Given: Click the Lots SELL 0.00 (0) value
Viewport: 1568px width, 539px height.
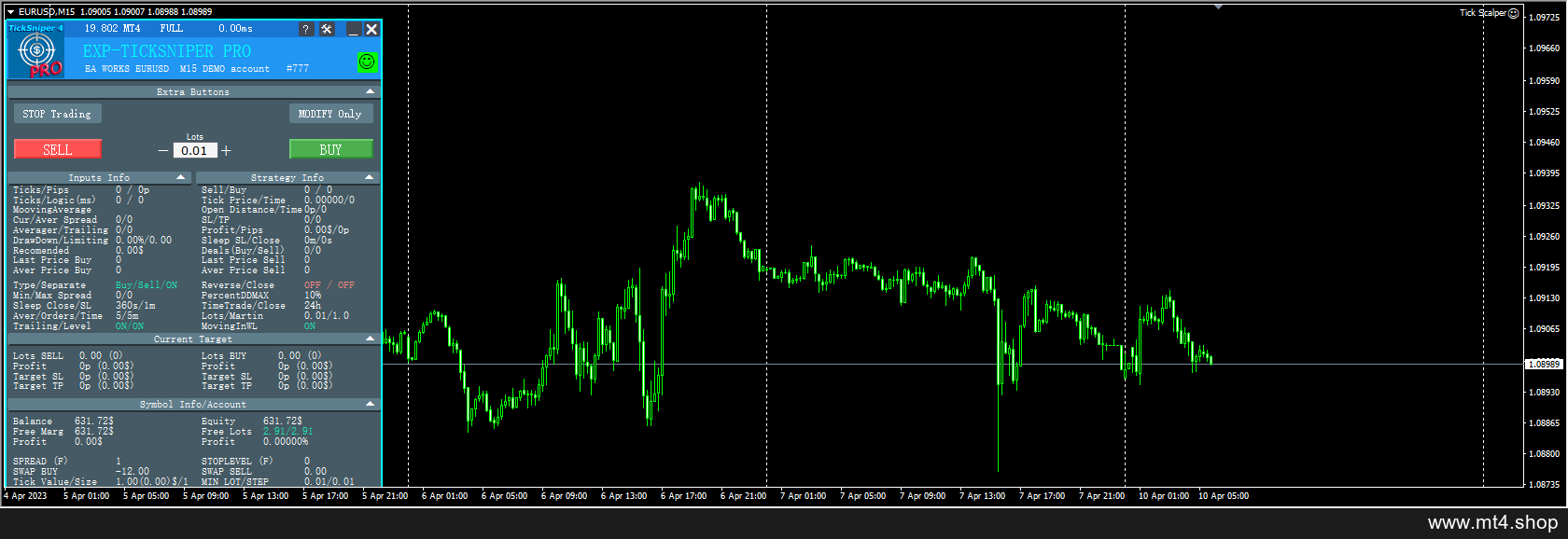Looking at the screenshot, I should (x=101, y=356).
